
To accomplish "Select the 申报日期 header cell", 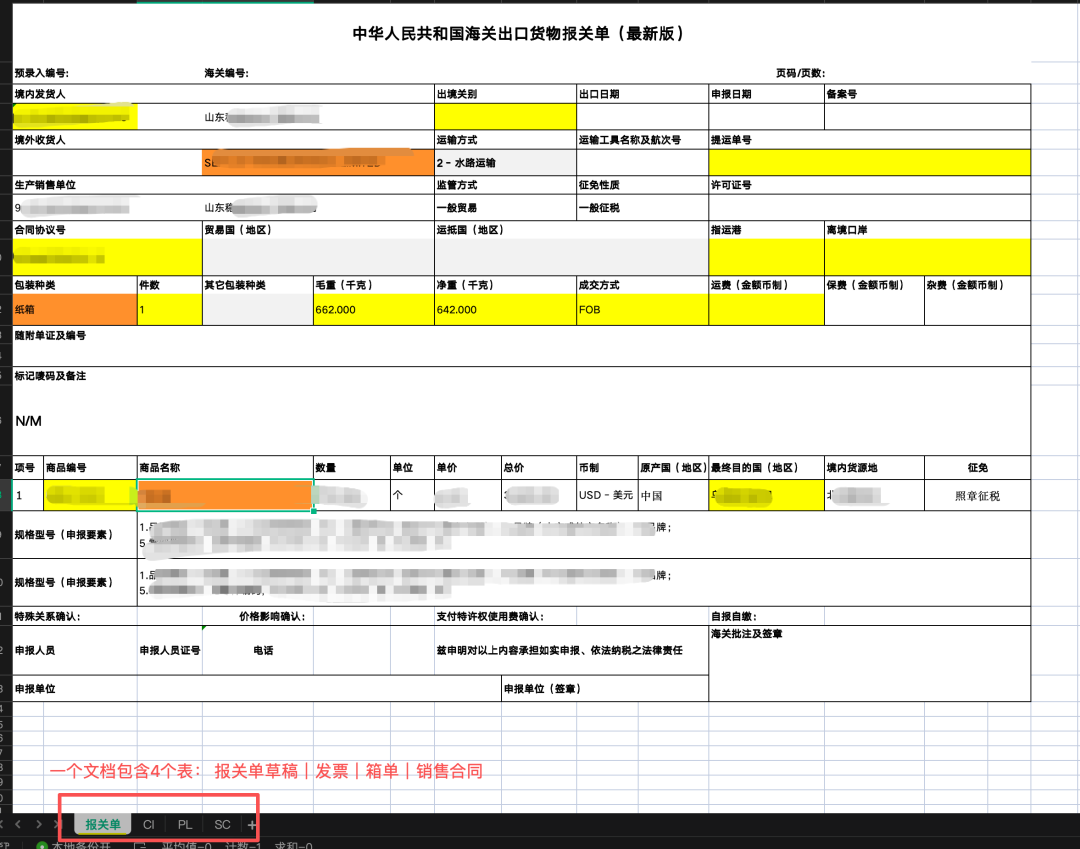I will pos(767,94).
